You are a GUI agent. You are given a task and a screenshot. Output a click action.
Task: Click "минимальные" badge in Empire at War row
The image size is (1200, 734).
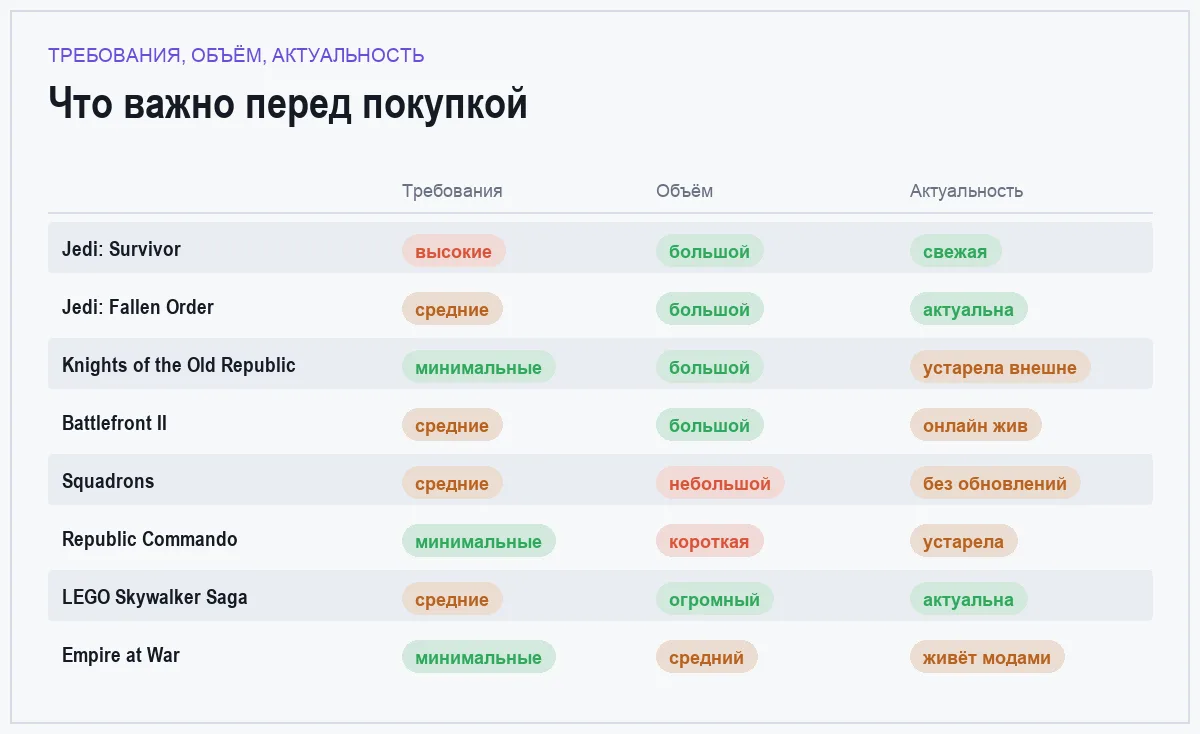tap(479, 657)
